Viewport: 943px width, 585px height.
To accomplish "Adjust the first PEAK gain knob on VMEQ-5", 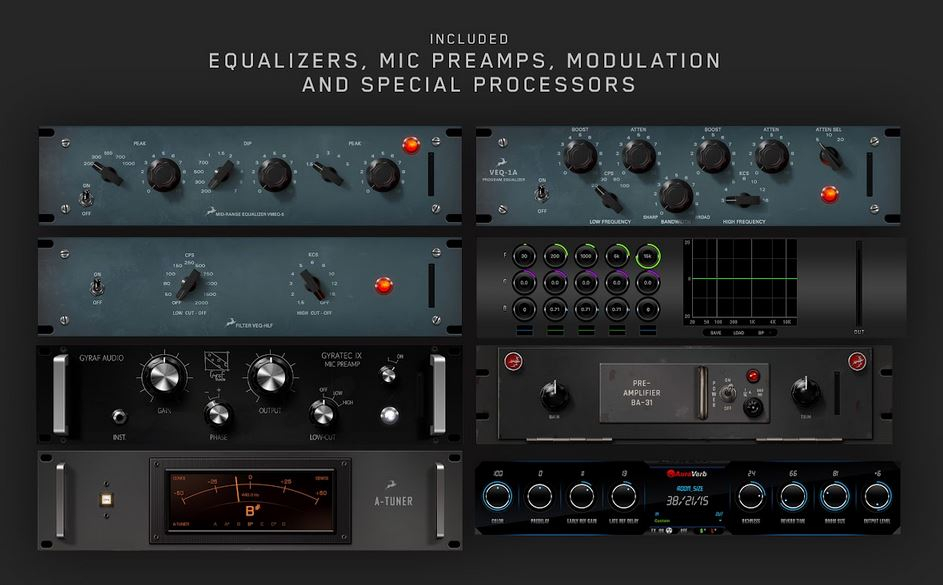I will pos(163,175).
